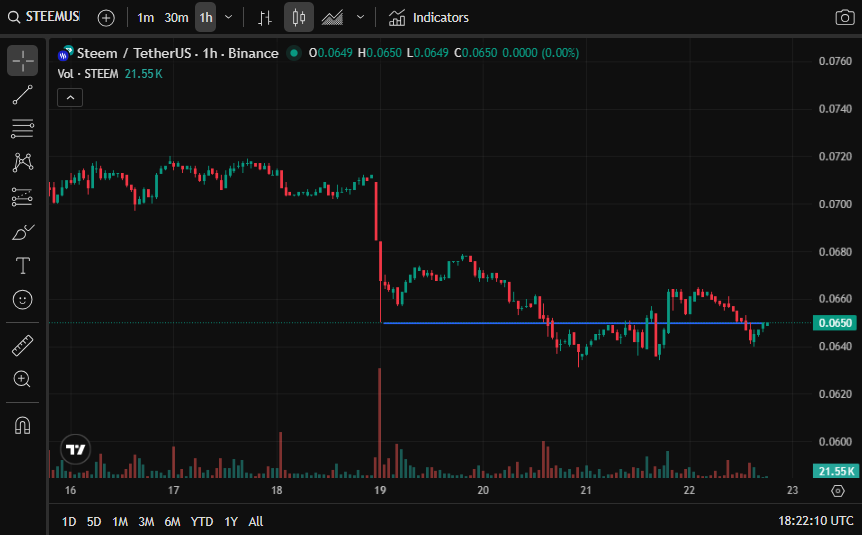The height and width of the screenshot is (535, 862).
Task: Select the ruler measure tool
Action: pyautogui.click(x=23, y=345)
